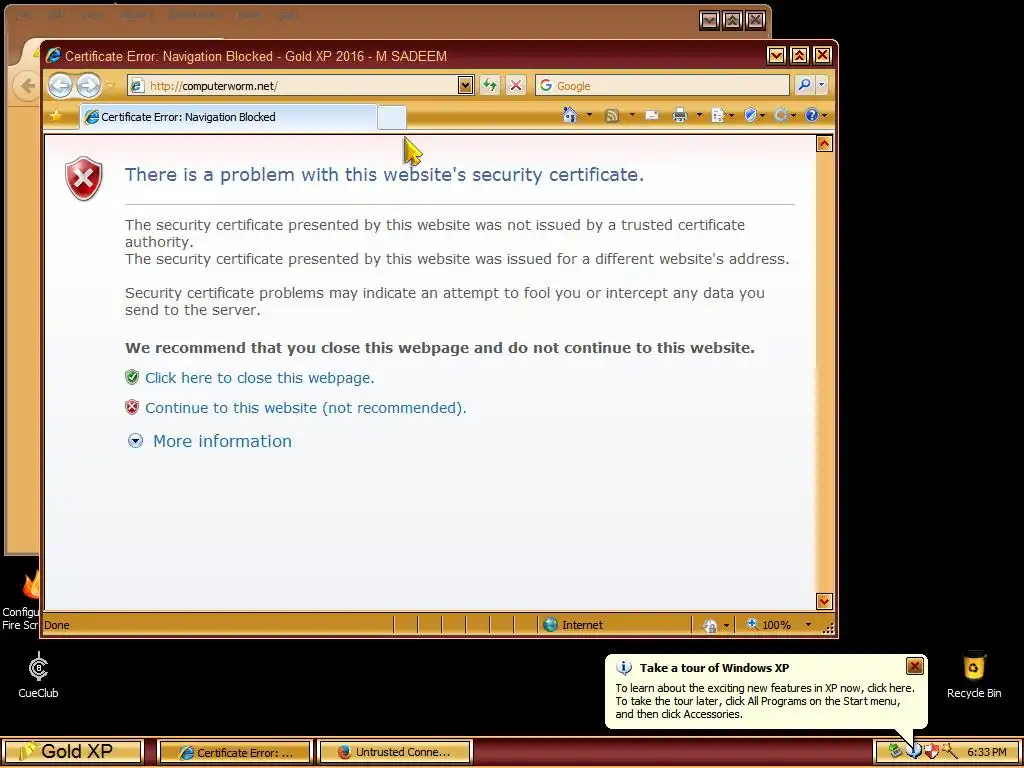Expand the zoom level dropdown arrow
This screenshot has height=768, width=1024.
click(808, 625)
